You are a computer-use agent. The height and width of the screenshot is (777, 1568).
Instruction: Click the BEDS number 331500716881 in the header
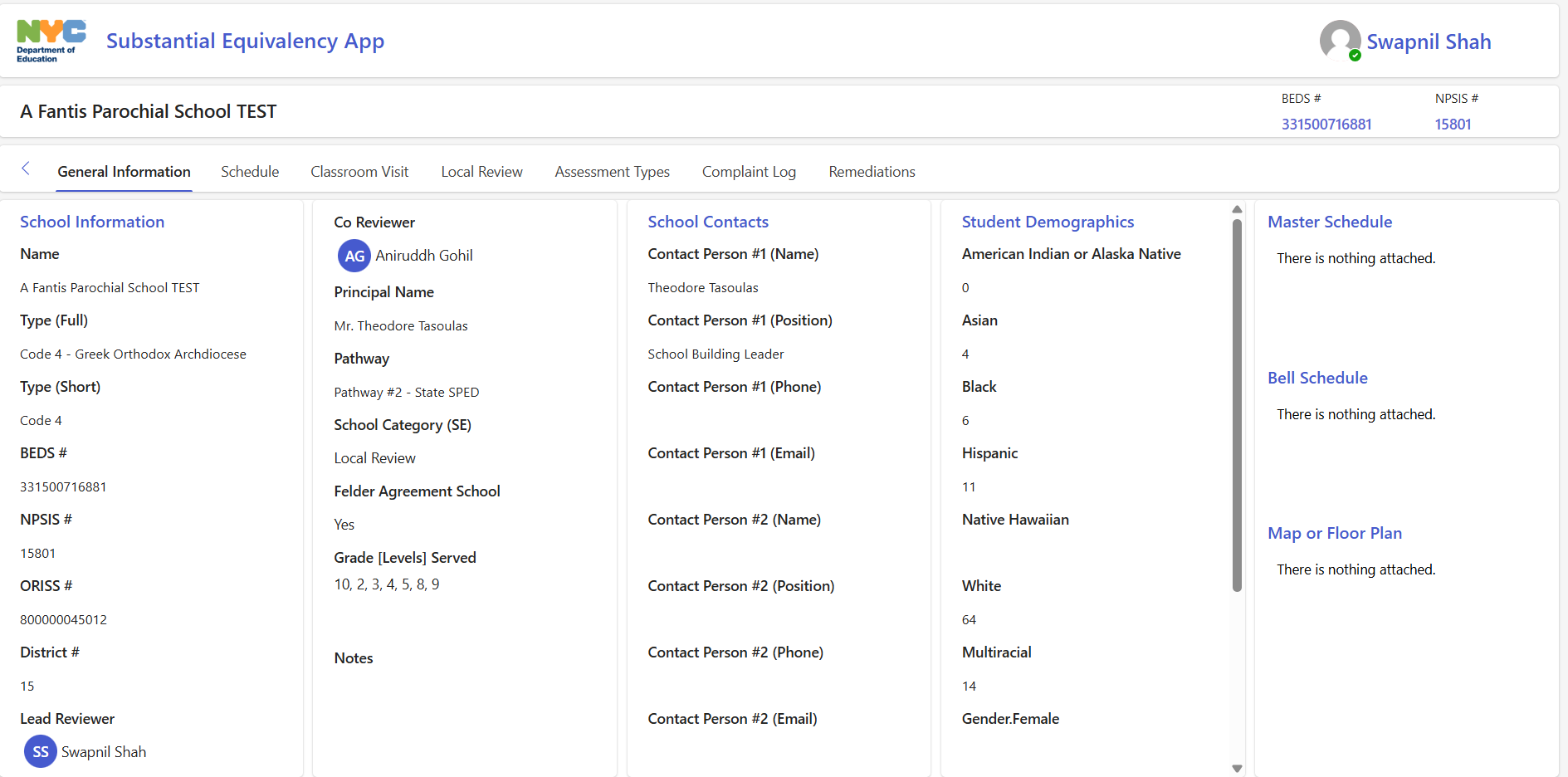tap(1326, 125)
